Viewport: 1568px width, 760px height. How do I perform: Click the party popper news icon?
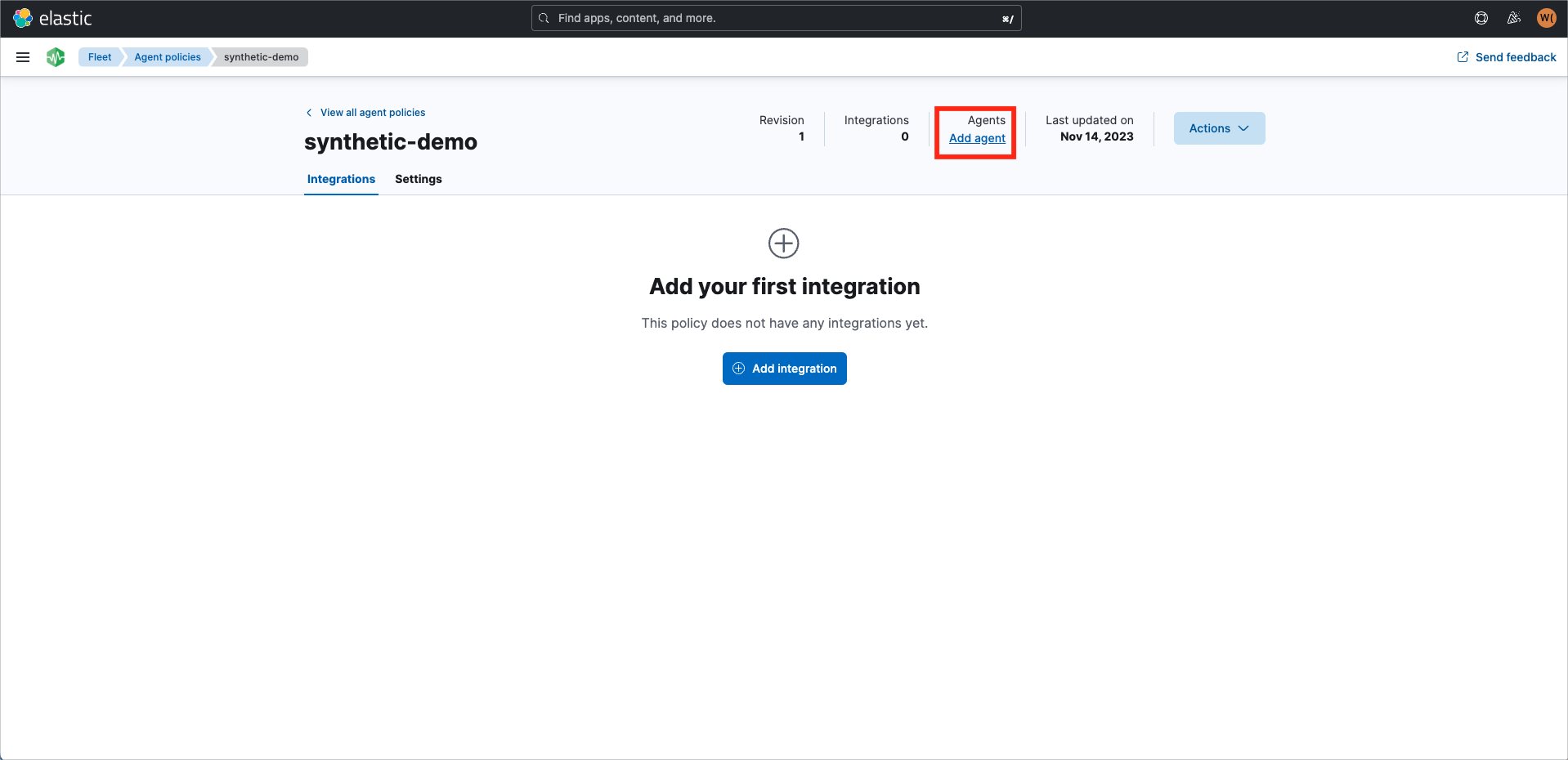click(1513, 18)
